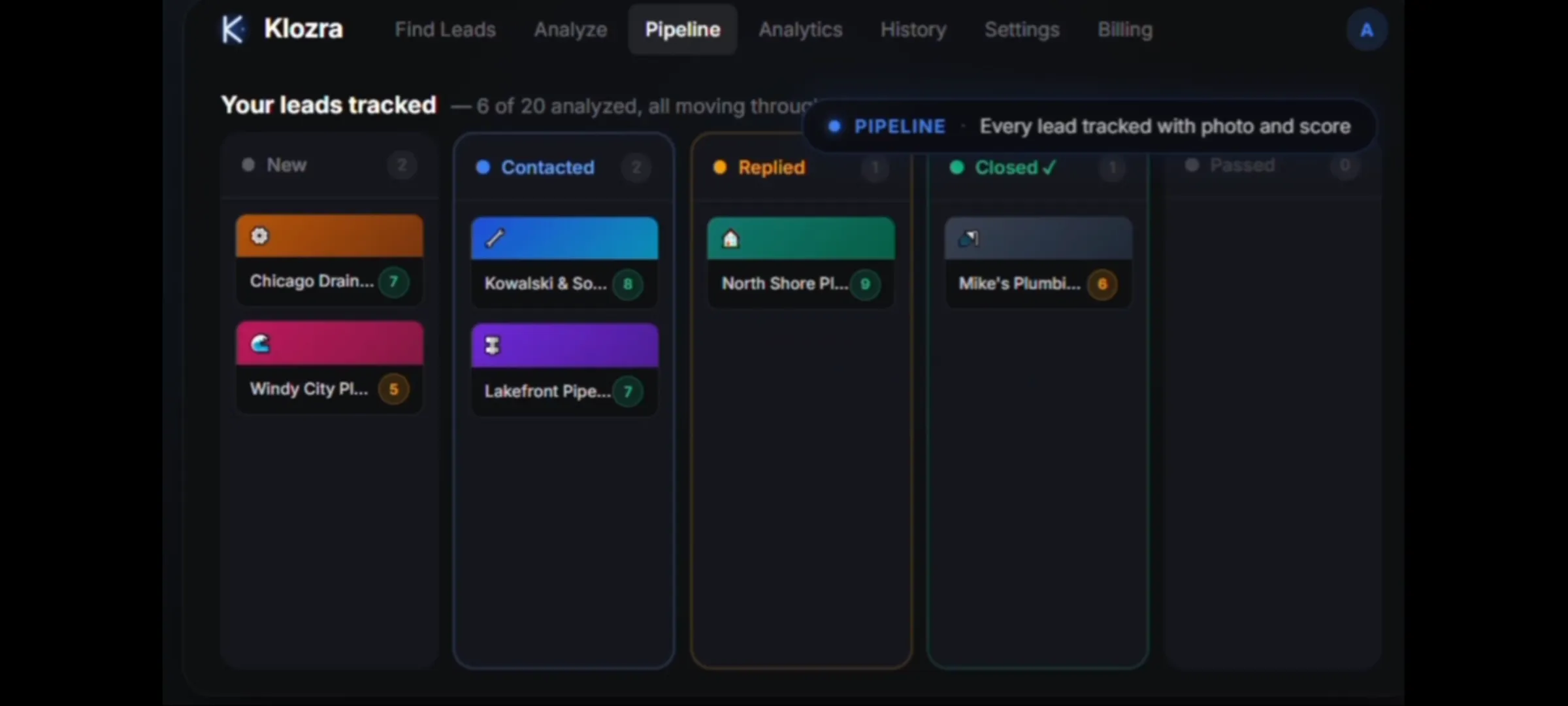Viewport: 1568px width, 706px height.
Task: Open the Settings tab
Action: tap(1022, 29)
